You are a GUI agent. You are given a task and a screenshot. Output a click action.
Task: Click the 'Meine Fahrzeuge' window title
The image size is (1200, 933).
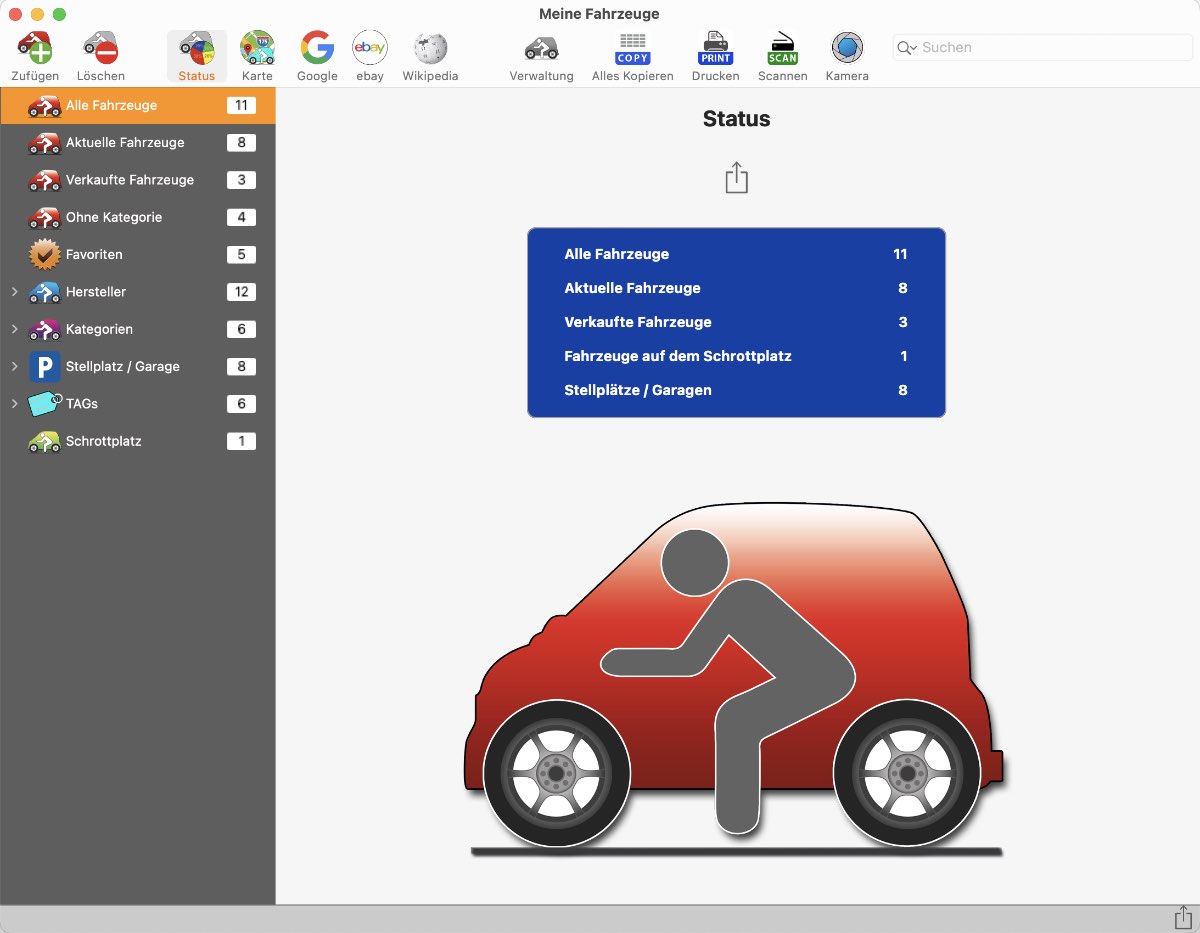click(x=599, y=14)
